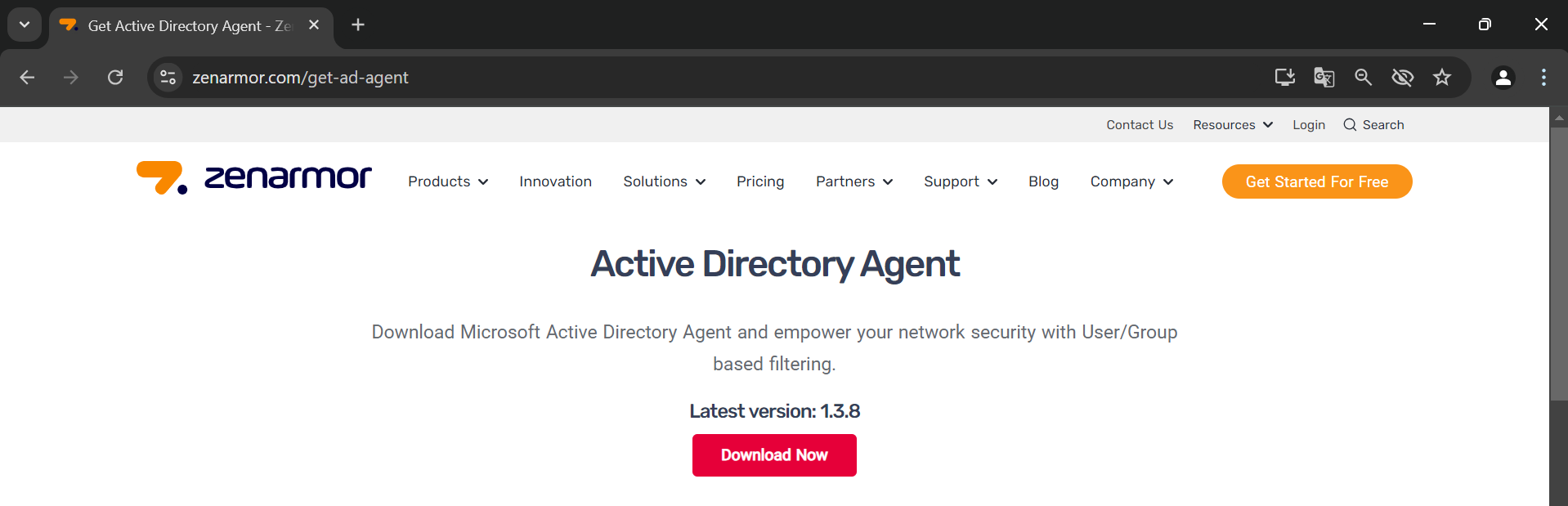Open the tab search dropdown arrow

25,25
